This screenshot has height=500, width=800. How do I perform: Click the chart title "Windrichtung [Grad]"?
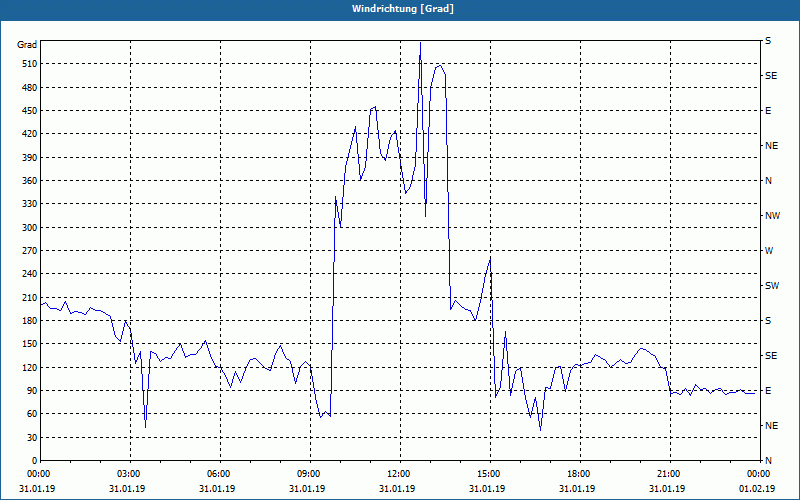tap(403, 9)
